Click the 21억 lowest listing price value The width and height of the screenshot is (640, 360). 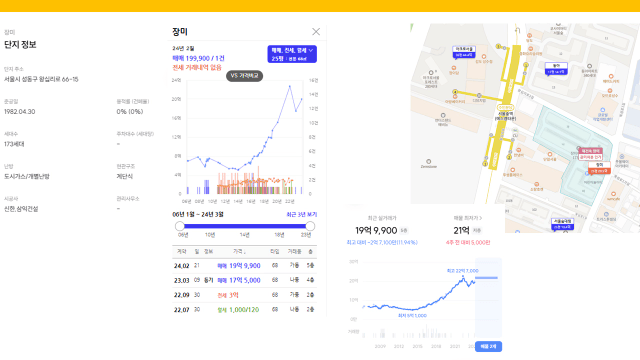point(461,231)
